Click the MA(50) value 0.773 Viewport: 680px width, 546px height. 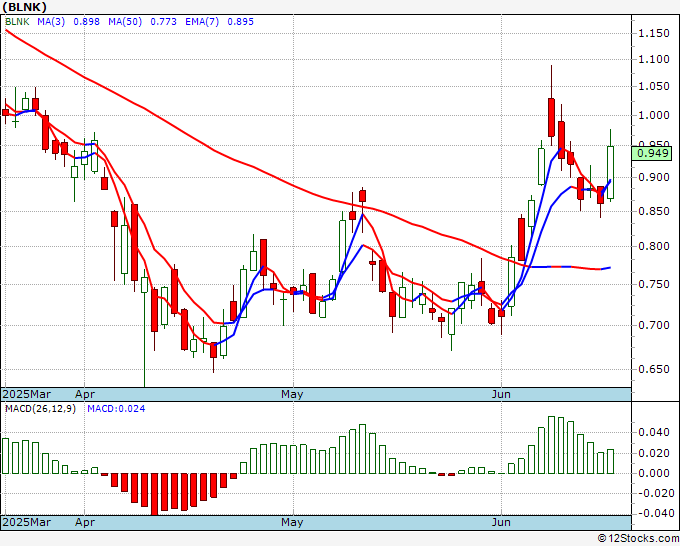(x=163, y=22)
